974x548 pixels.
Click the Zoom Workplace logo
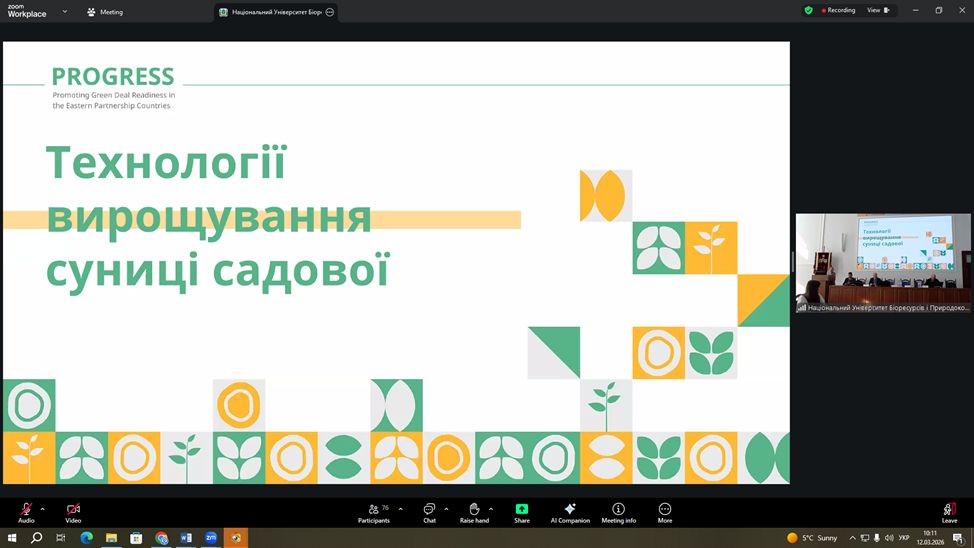tap(27, 11)
